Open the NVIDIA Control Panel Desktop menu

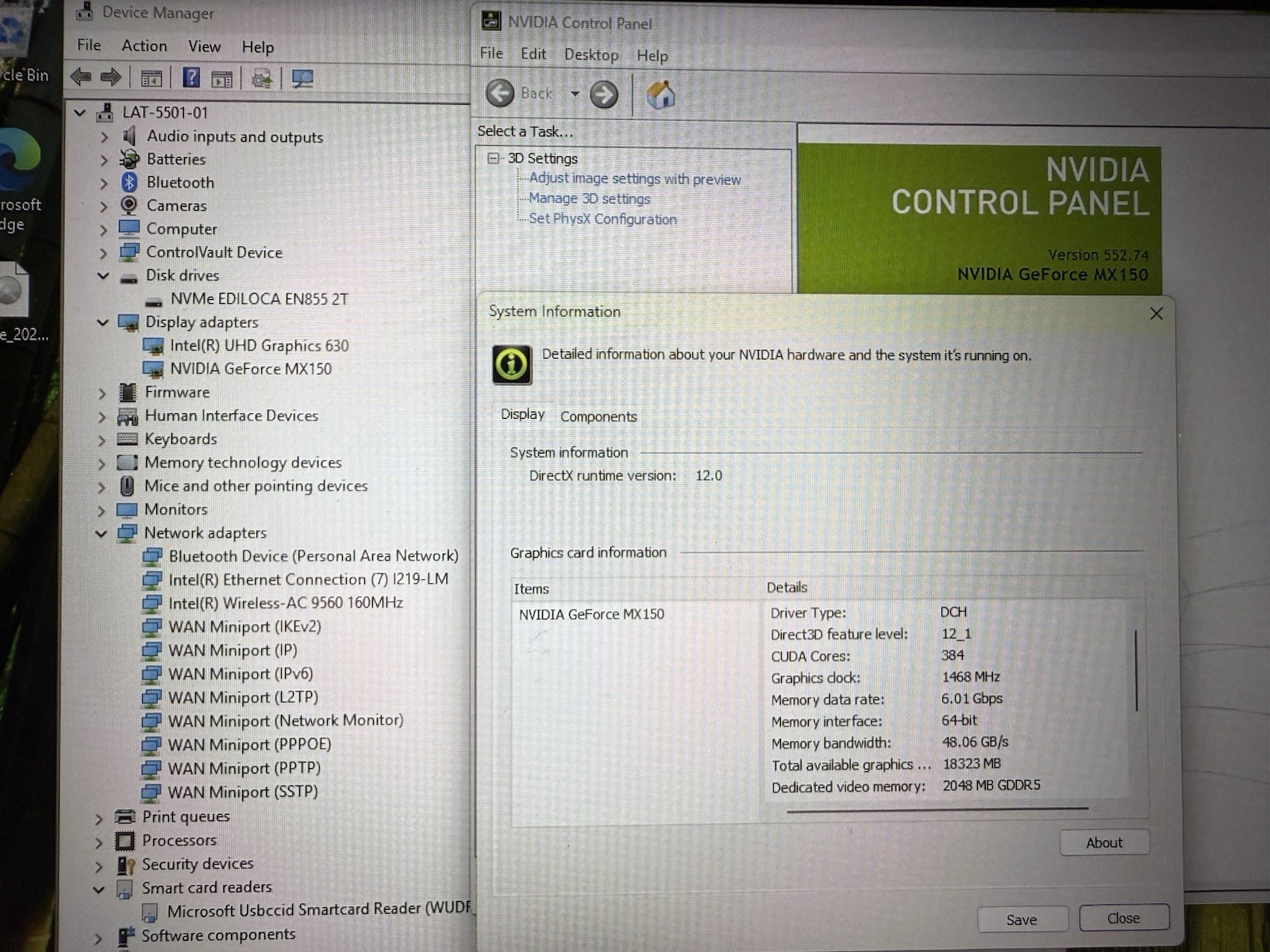pos(591,55)
